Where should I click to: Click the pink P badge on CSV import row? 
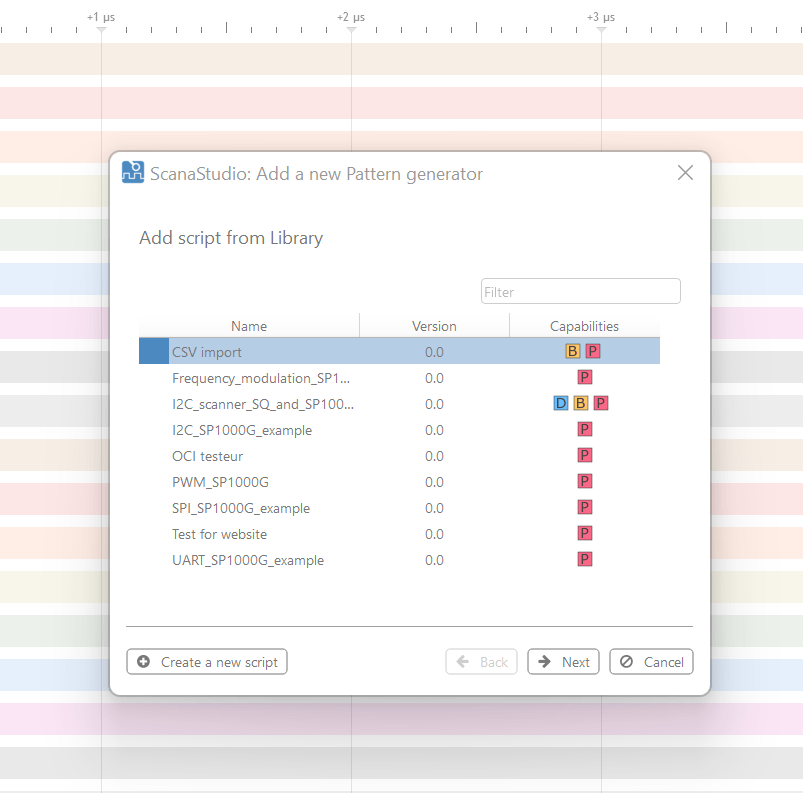(x=593, y=351)
